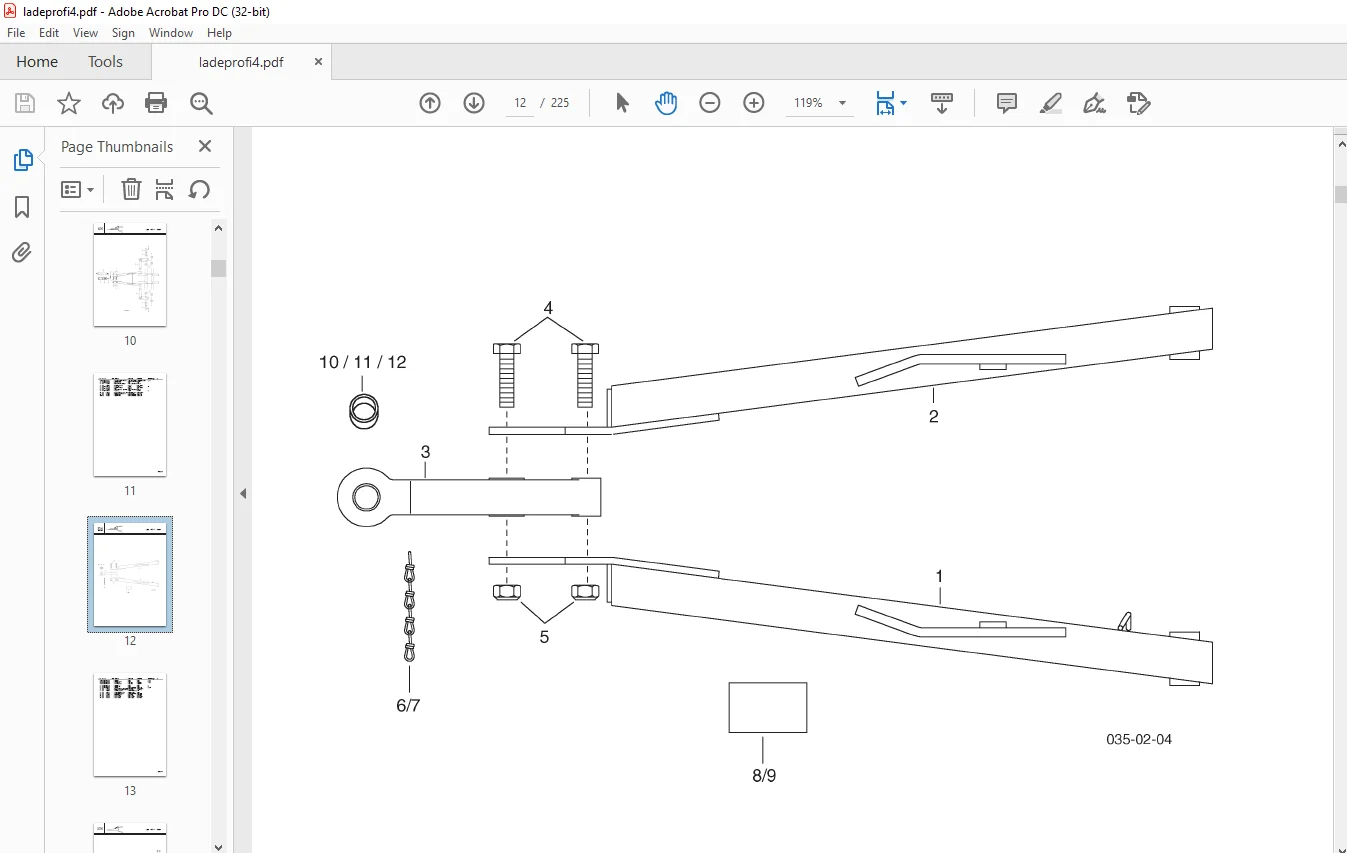Go to the next page with the down arrow

[x=474, y=103]
